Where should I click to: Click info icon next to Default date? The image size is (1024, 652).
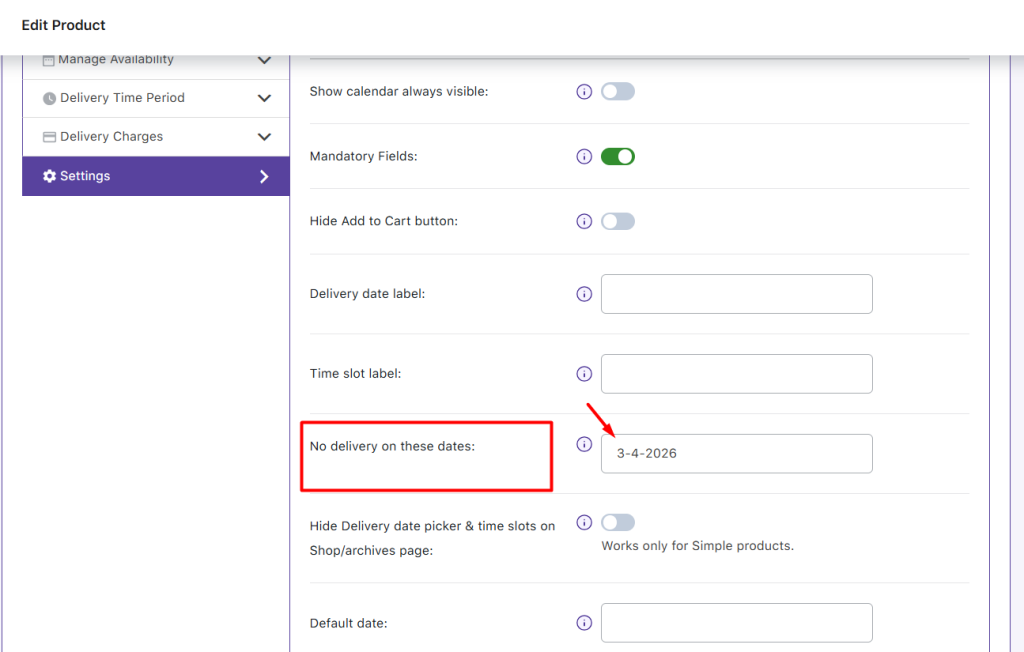pyautogui.click(x=584, y=623)
